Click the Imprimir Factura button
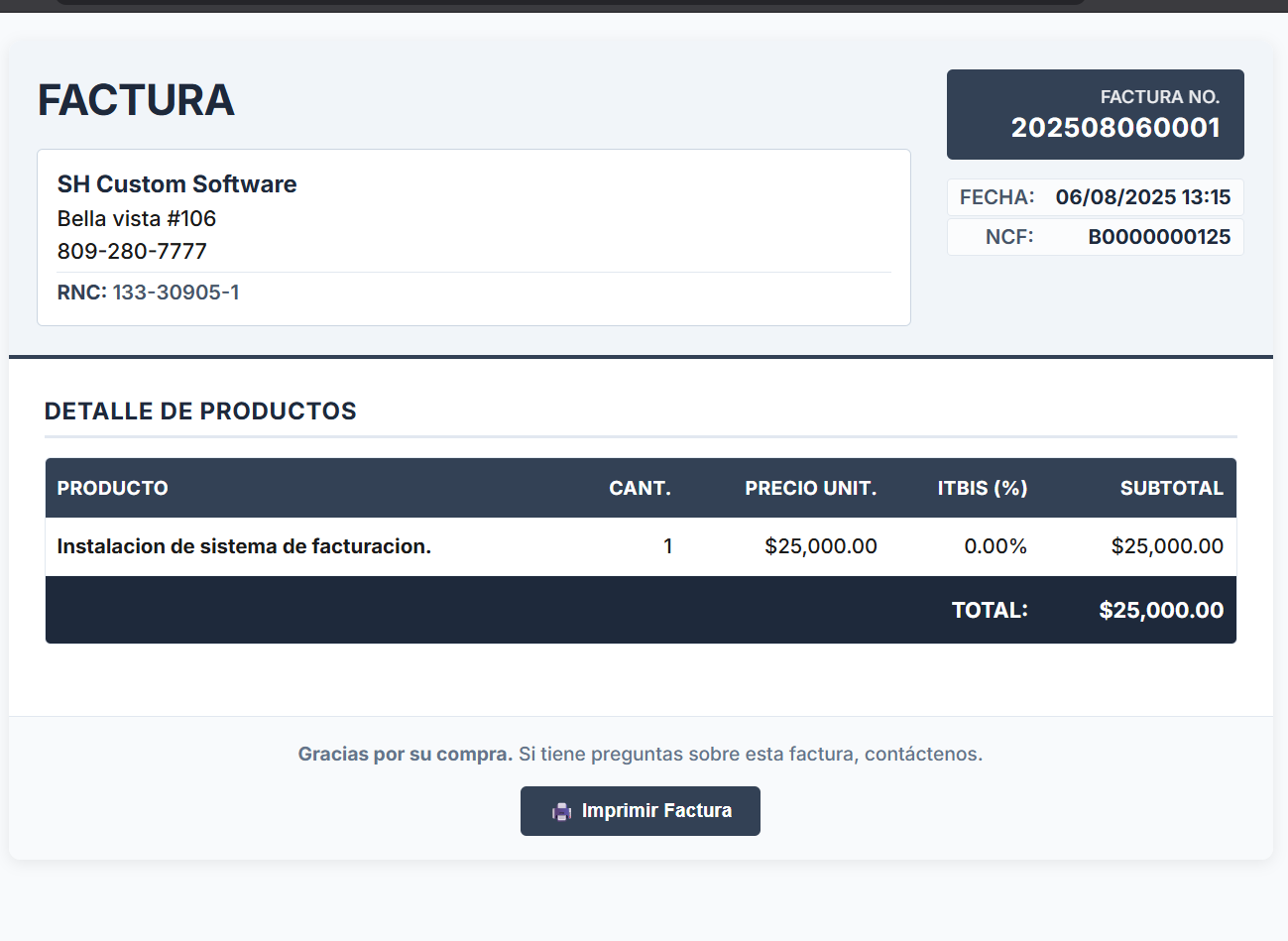The width and height of the screenshot is (1288, 941). tap(641, 811)
